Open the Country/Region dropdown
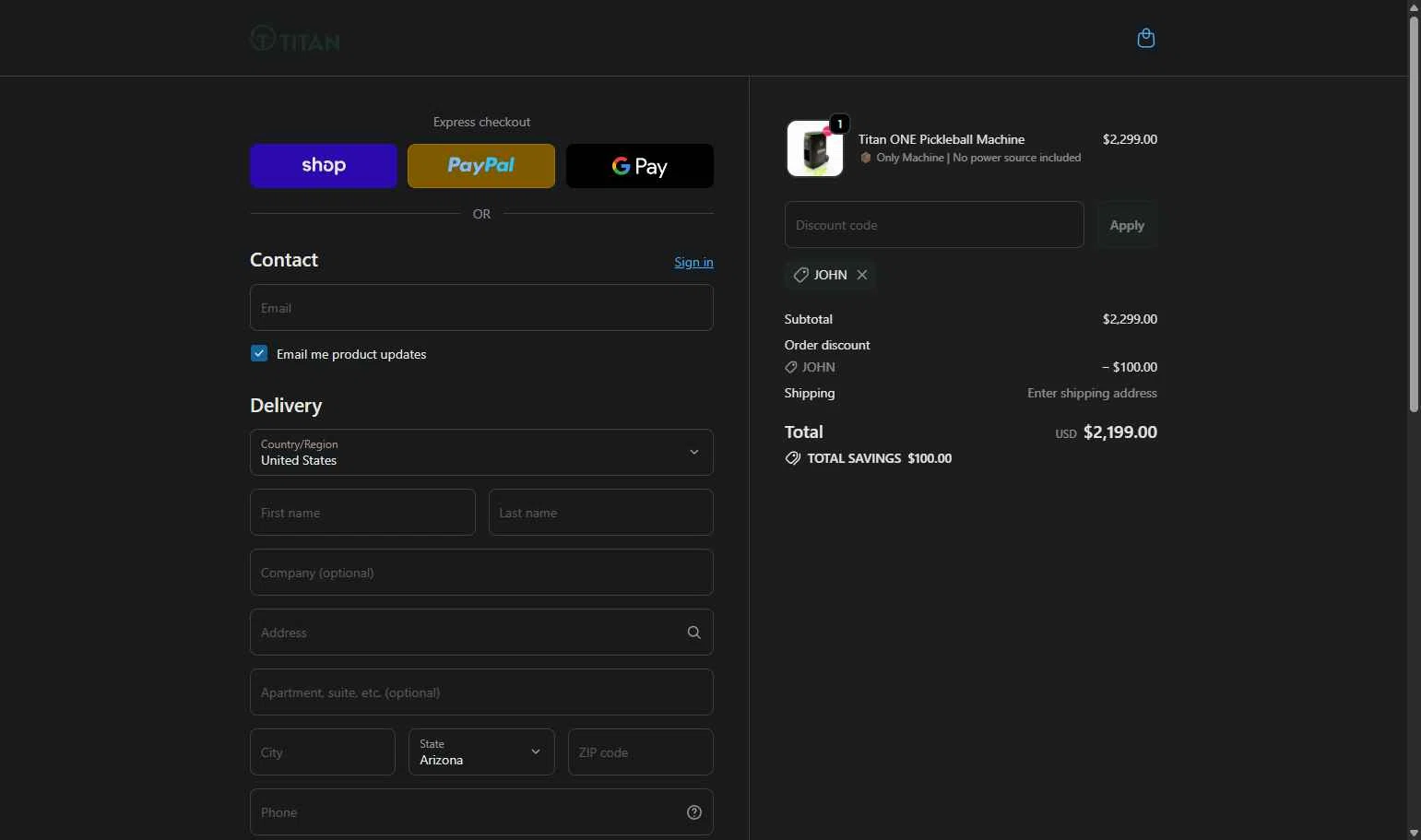This screenshot has height=840, width=1421. 481,453
